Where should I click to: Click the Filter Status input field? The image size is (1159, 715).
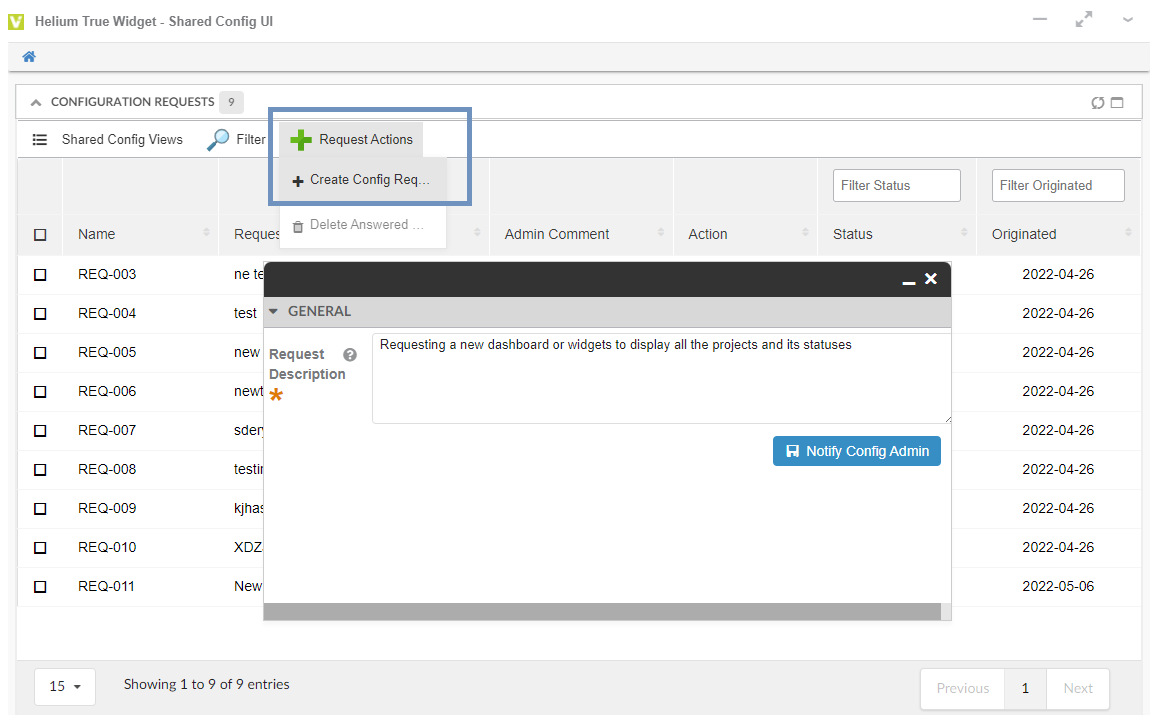(896, 185)
